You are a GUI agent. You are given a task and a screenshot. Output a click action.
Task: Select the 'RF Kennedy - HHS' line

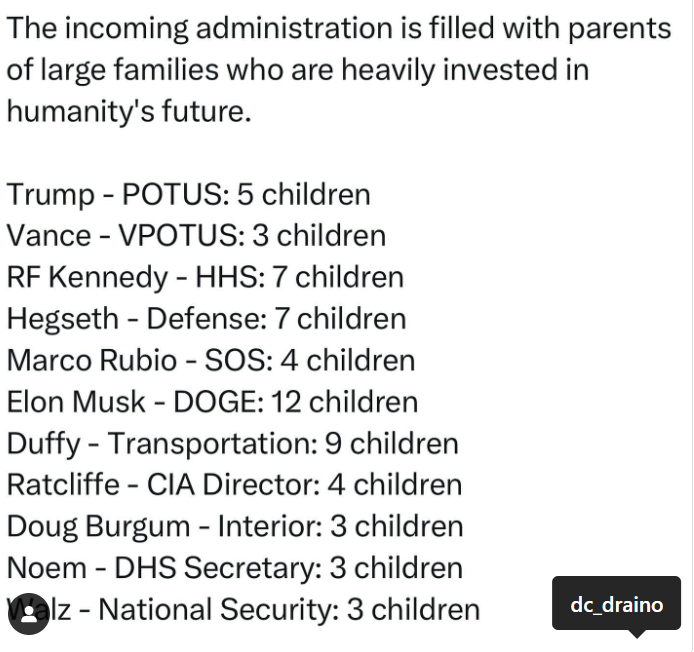205,277
